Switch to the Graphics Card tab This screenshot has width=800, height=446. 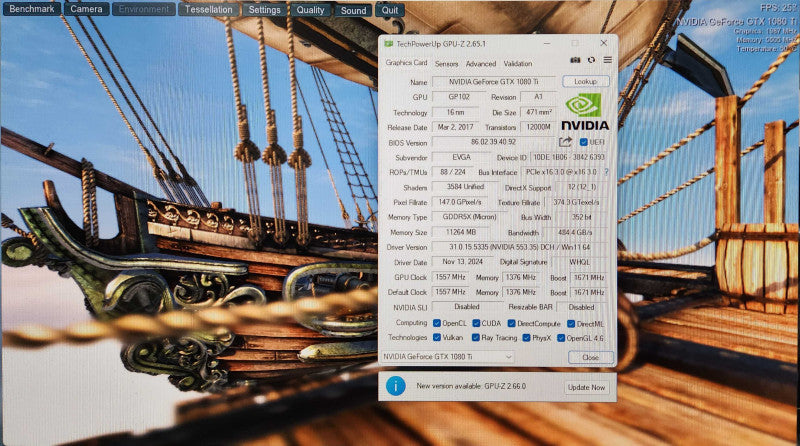[406, 63]
